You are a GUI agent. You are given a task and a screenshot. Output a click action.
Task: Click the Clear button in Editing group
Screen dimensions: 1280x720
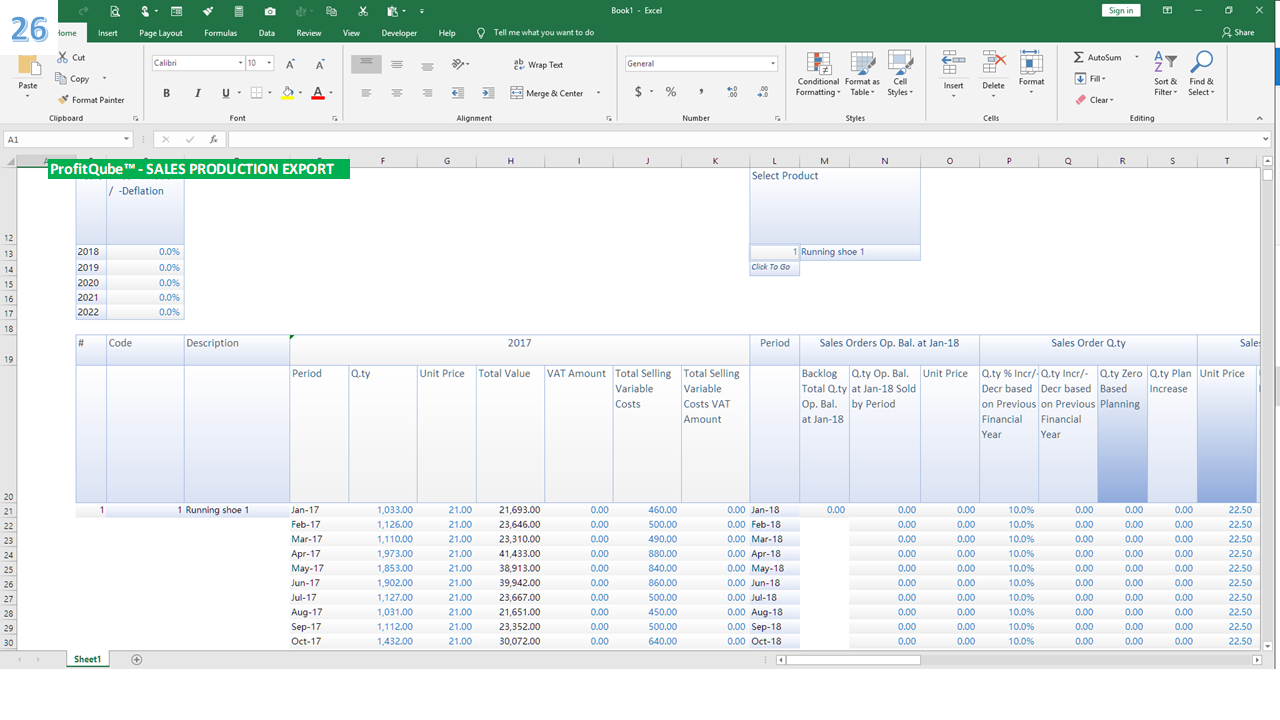click(1093, 100)
